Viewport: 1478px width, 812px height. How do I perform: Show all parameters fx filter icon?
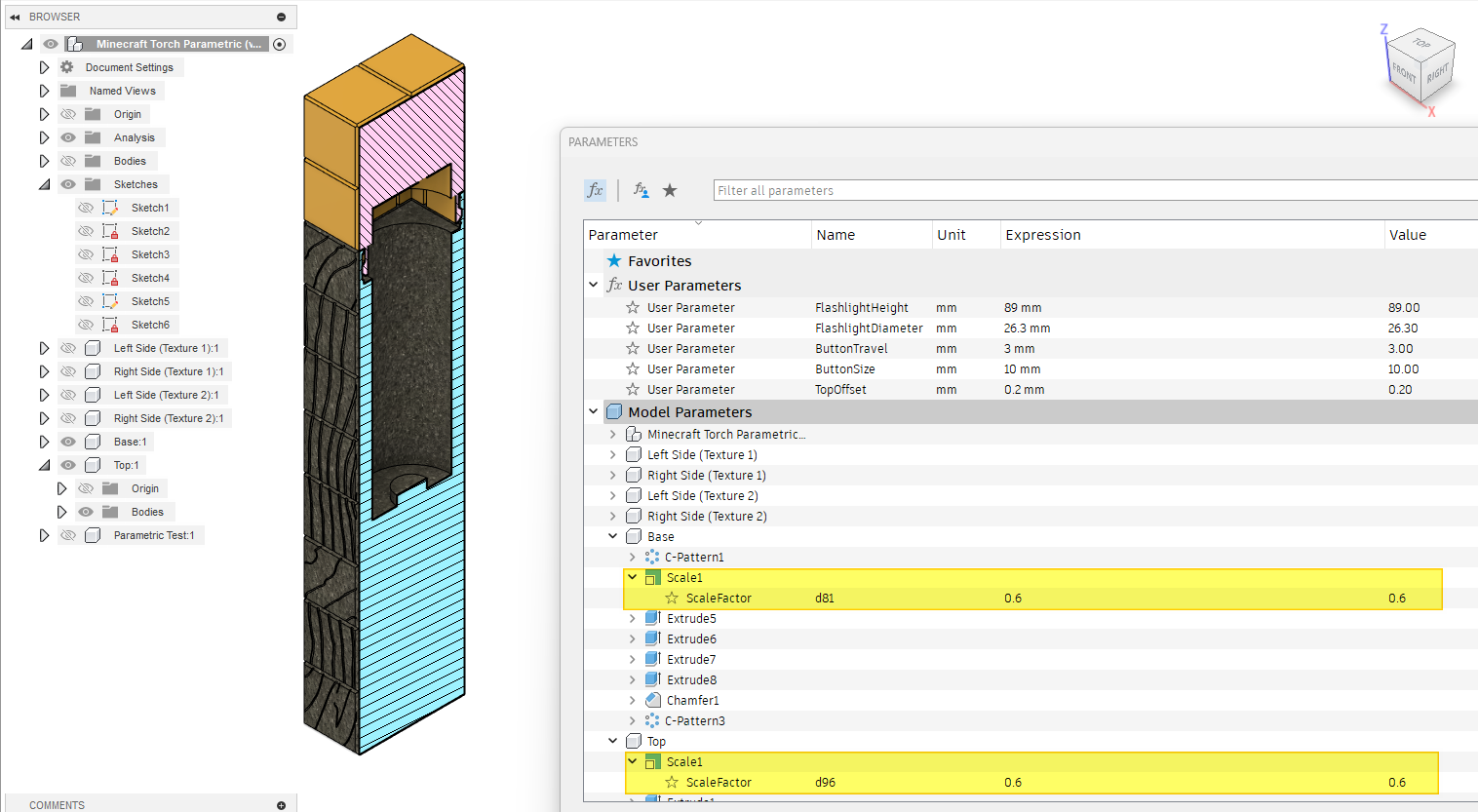[595, 190]
